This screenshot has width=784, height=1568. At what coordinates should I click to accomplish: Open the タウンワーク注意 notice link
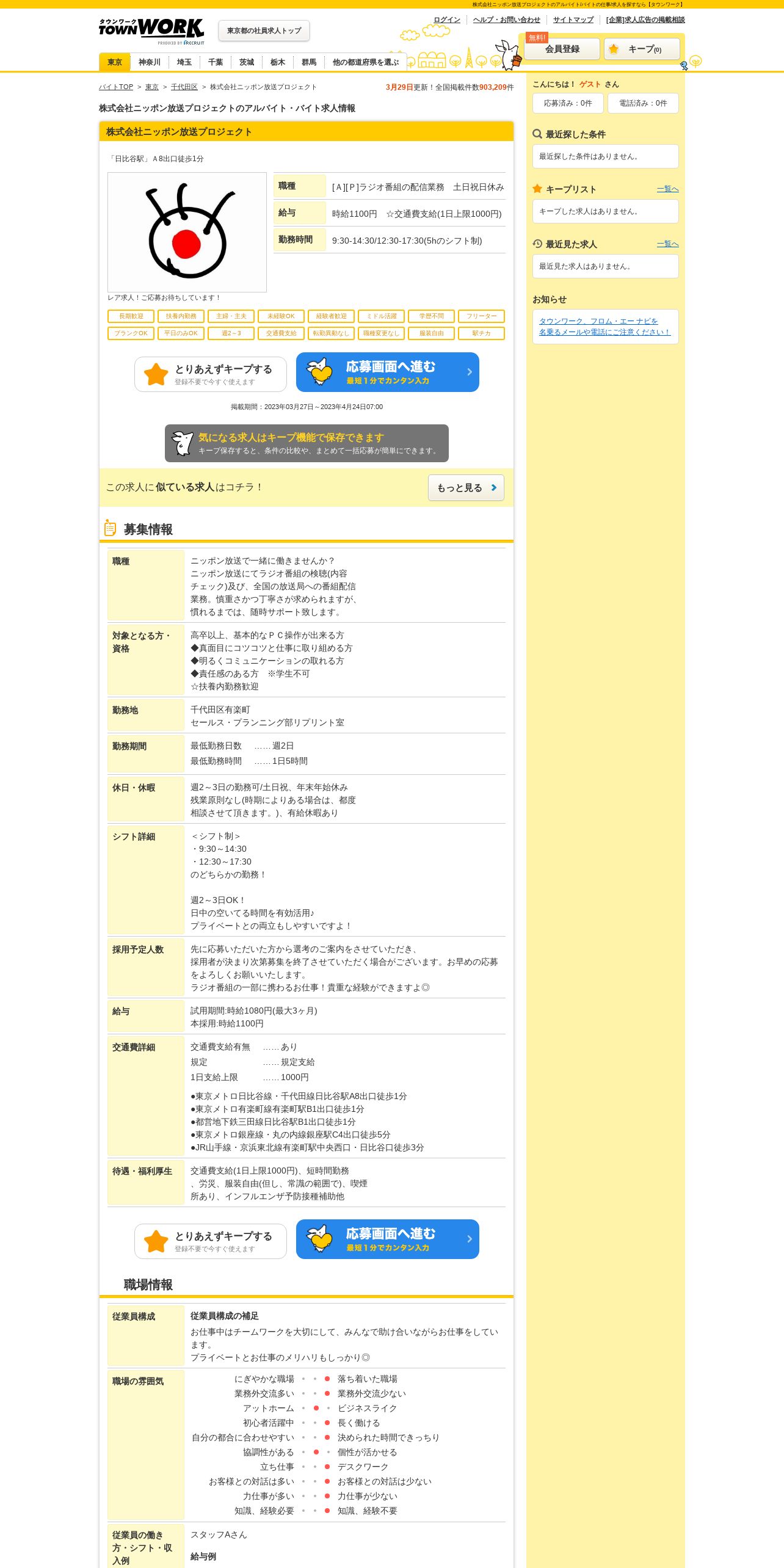click(604, 327)
